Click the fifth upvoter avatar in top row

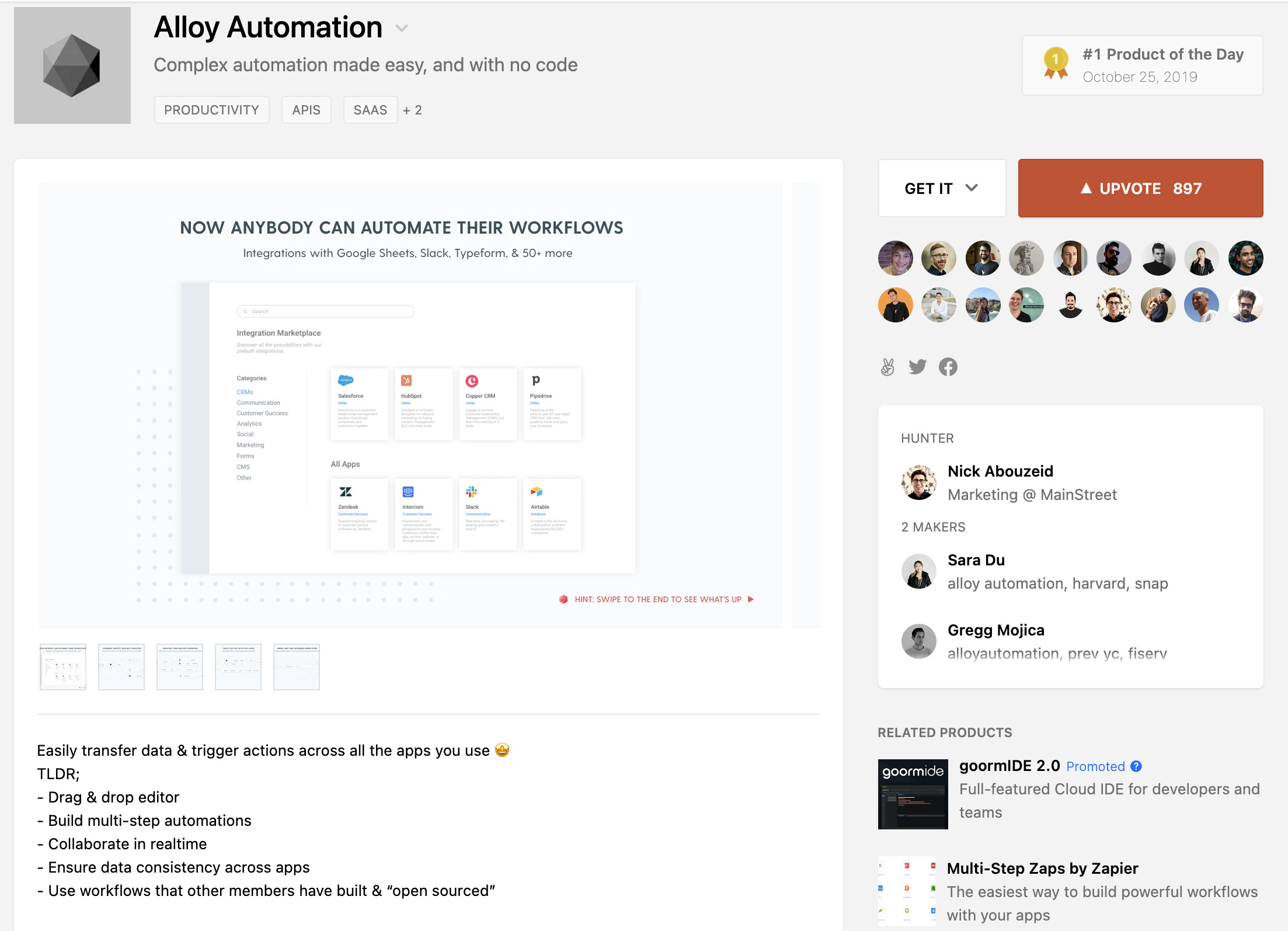tap(1070, 258)
